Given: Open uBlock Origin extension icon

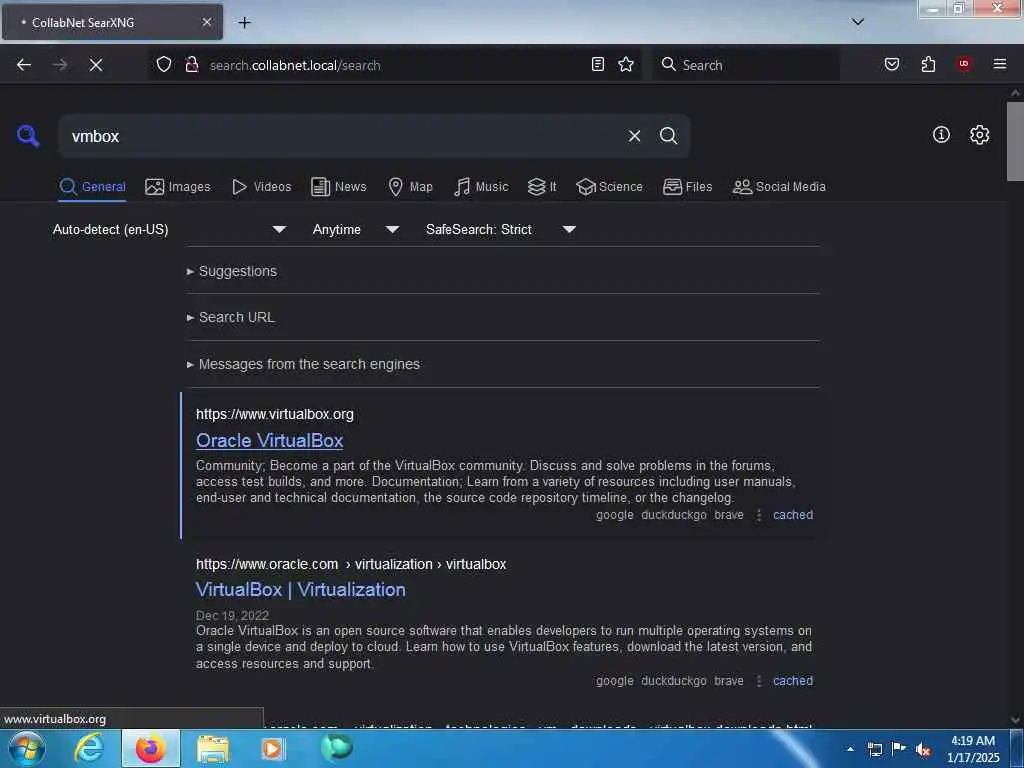Looking at the screenshot, I should pyautogui.click(x=964, y=63).
